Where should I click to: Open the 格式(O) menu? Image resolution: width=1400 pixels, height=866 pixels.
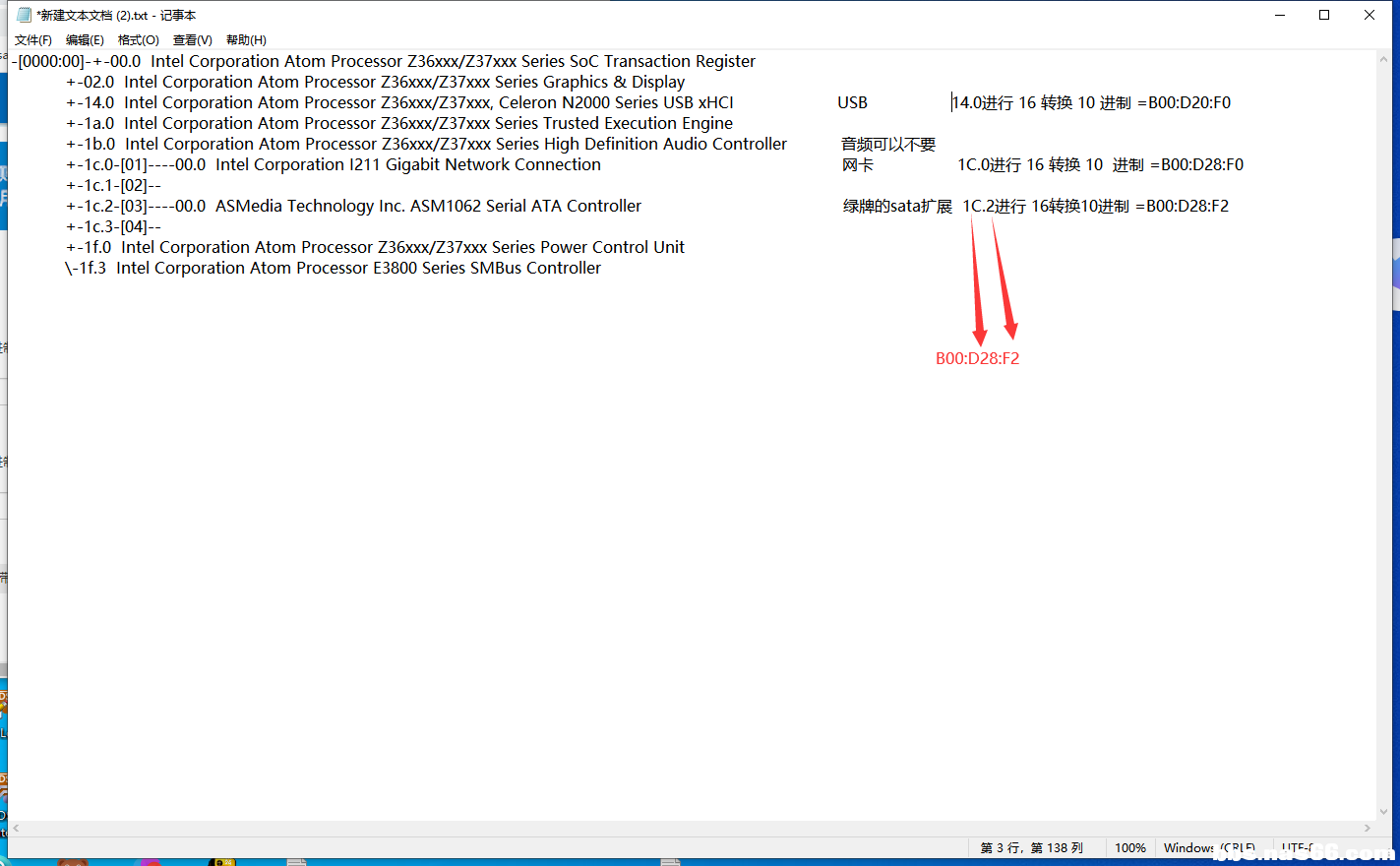138,40
